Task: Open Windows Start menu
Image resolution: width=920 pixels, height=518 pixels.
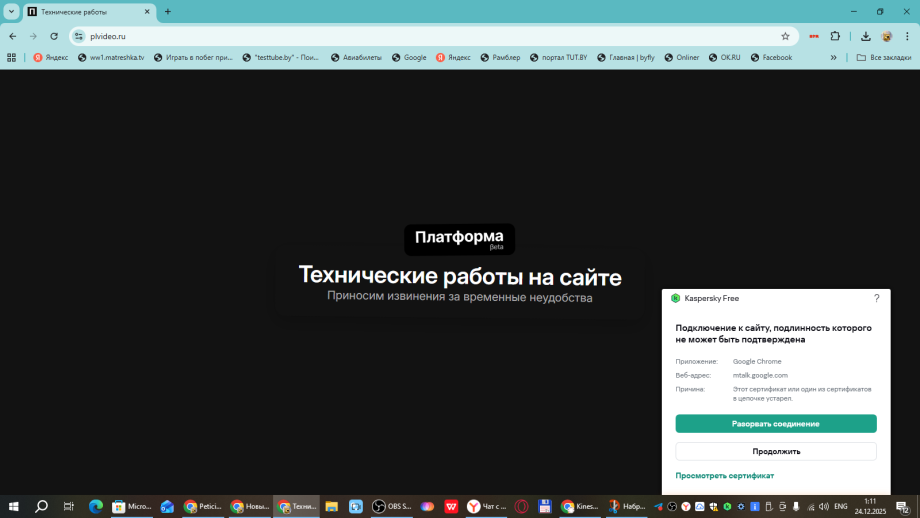Action: click(x=14, y=506)
